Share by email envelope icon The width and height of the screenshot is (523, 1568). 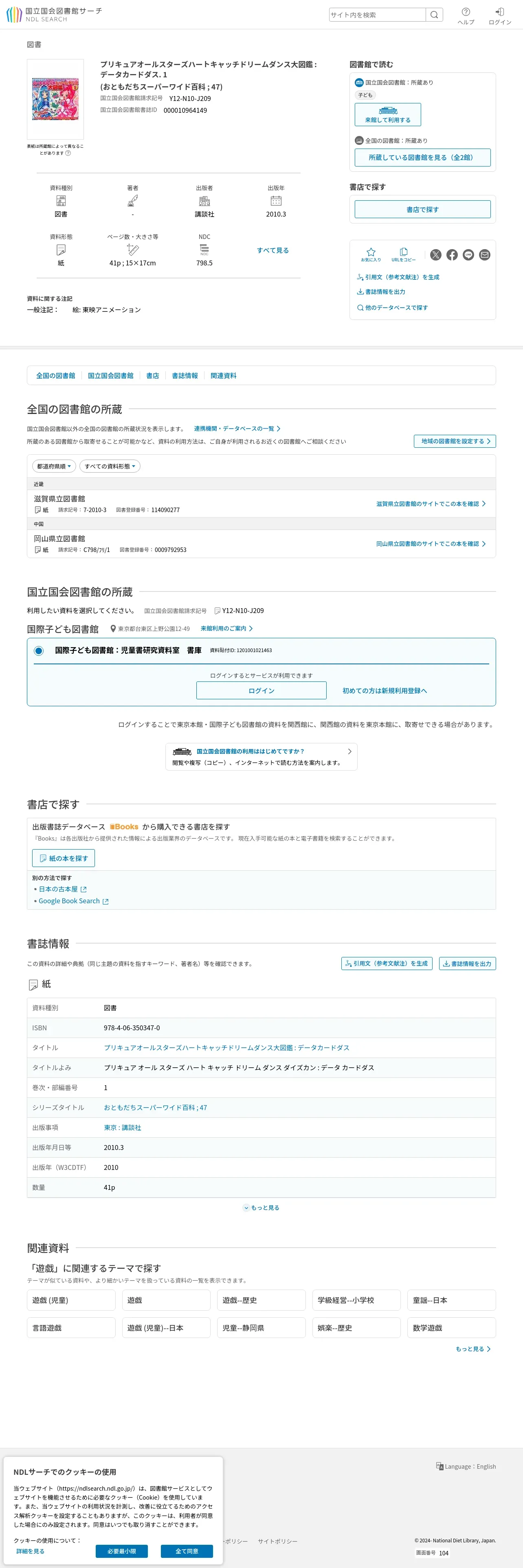485,254
